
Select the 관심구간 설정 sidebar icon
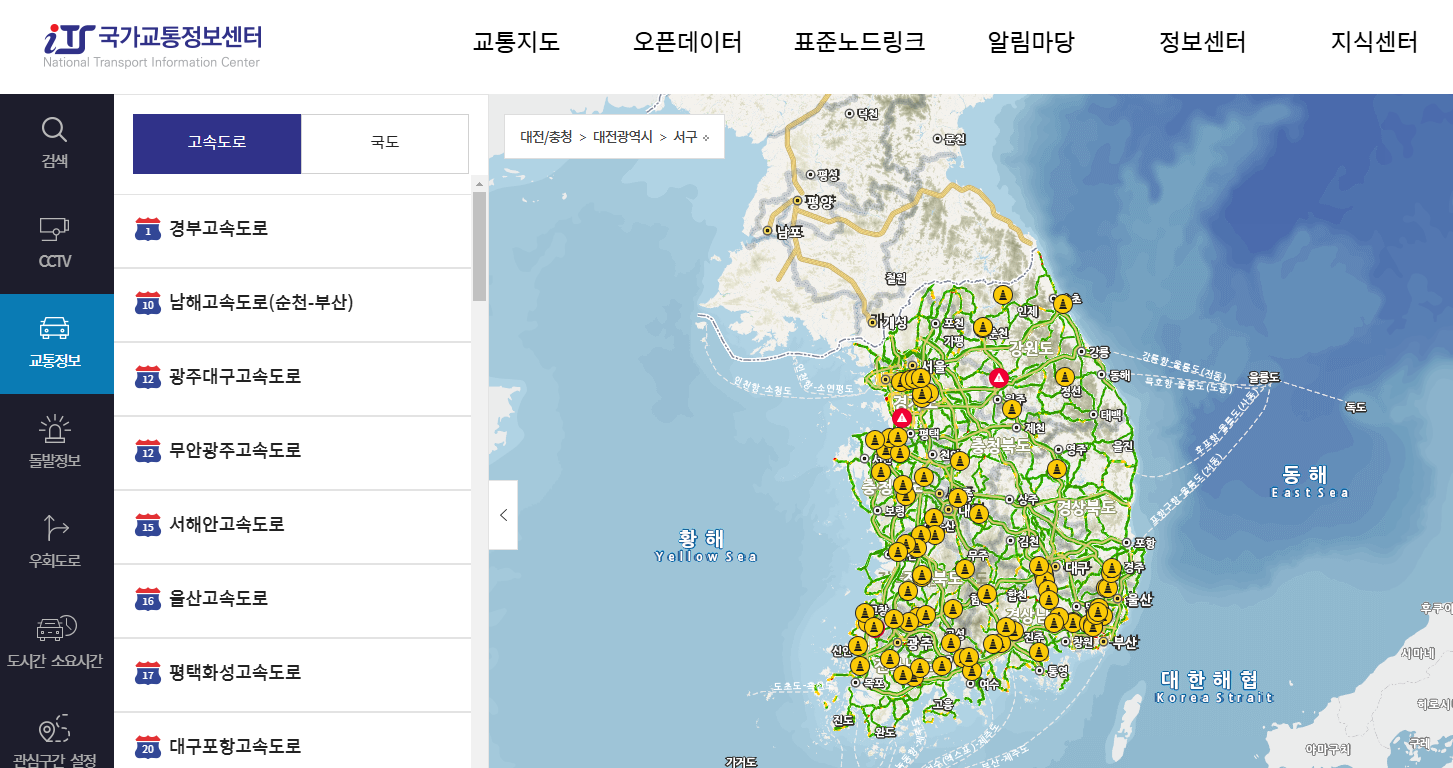coord(55,740)
